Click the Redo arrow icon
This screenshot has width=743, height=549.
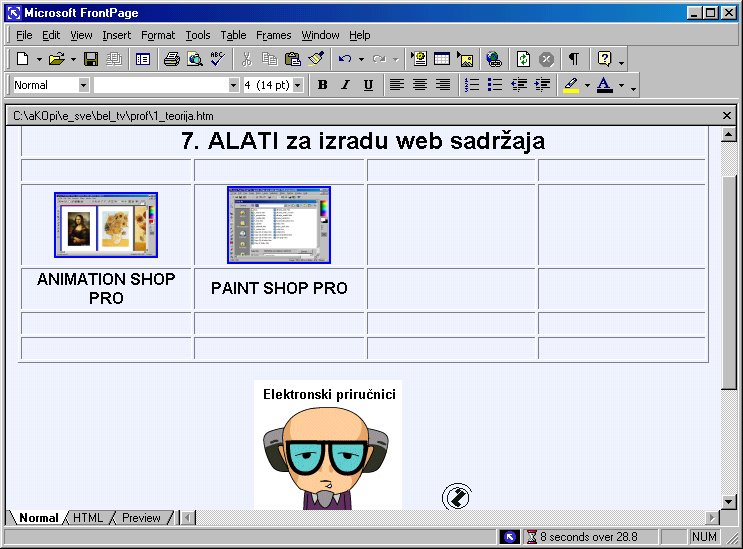379,59
